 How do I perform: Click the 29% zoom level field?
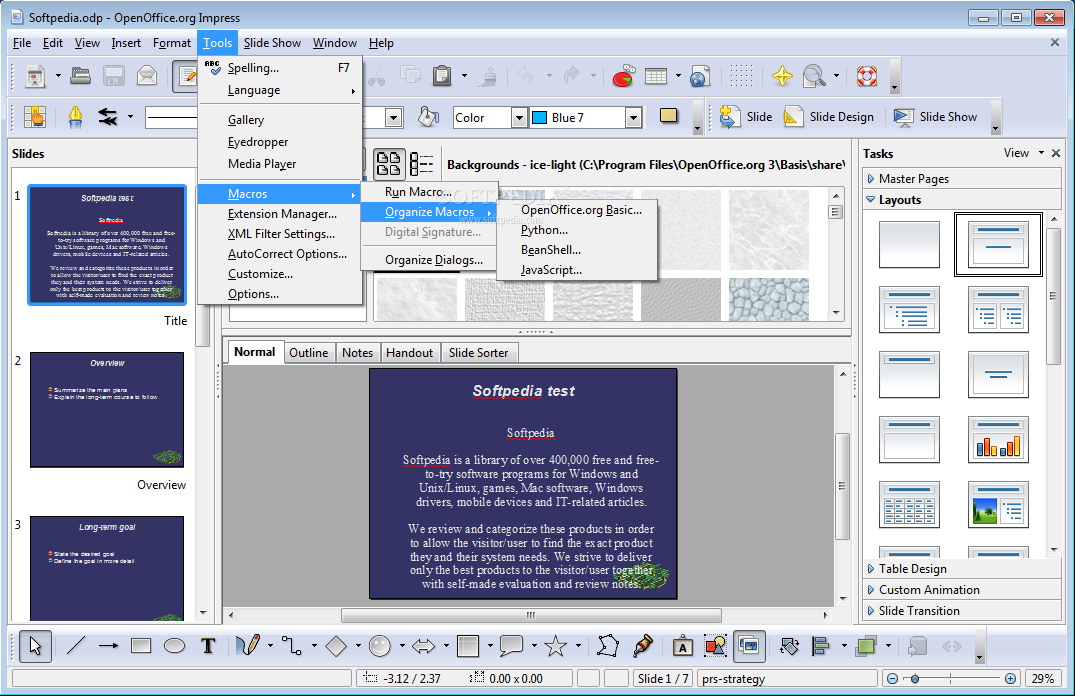coord(1043,679)
